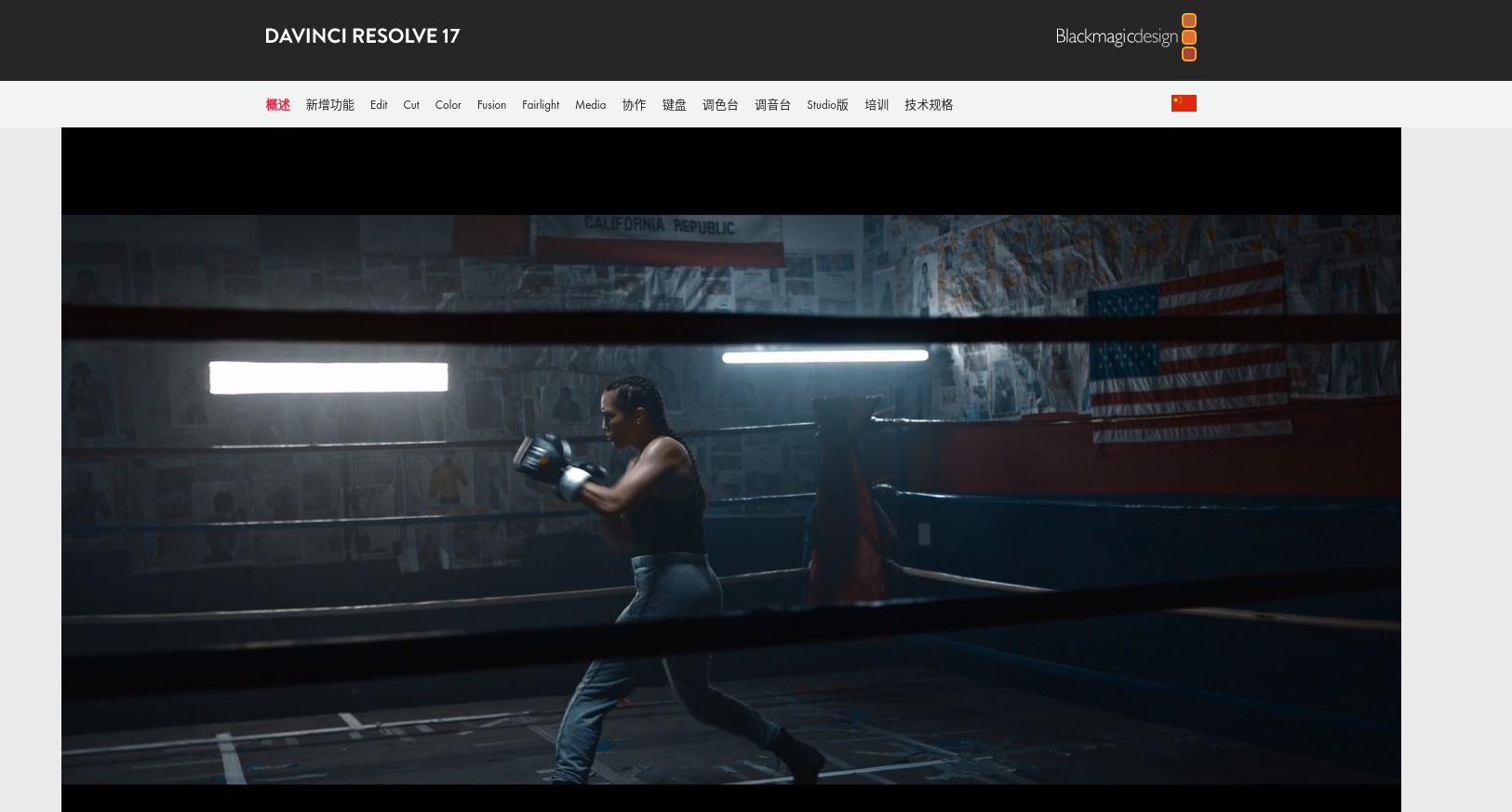View the 技术规格 tech specs page
Viewport: 1512px width, 812px height.
pos(929,105)
